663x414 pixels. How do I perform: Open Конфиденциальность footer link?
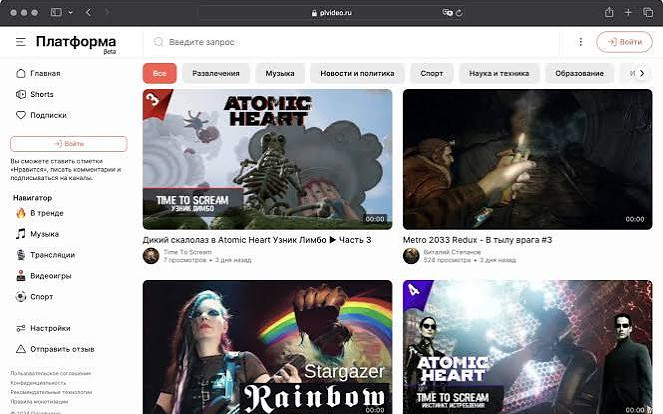tap(38, 383)
